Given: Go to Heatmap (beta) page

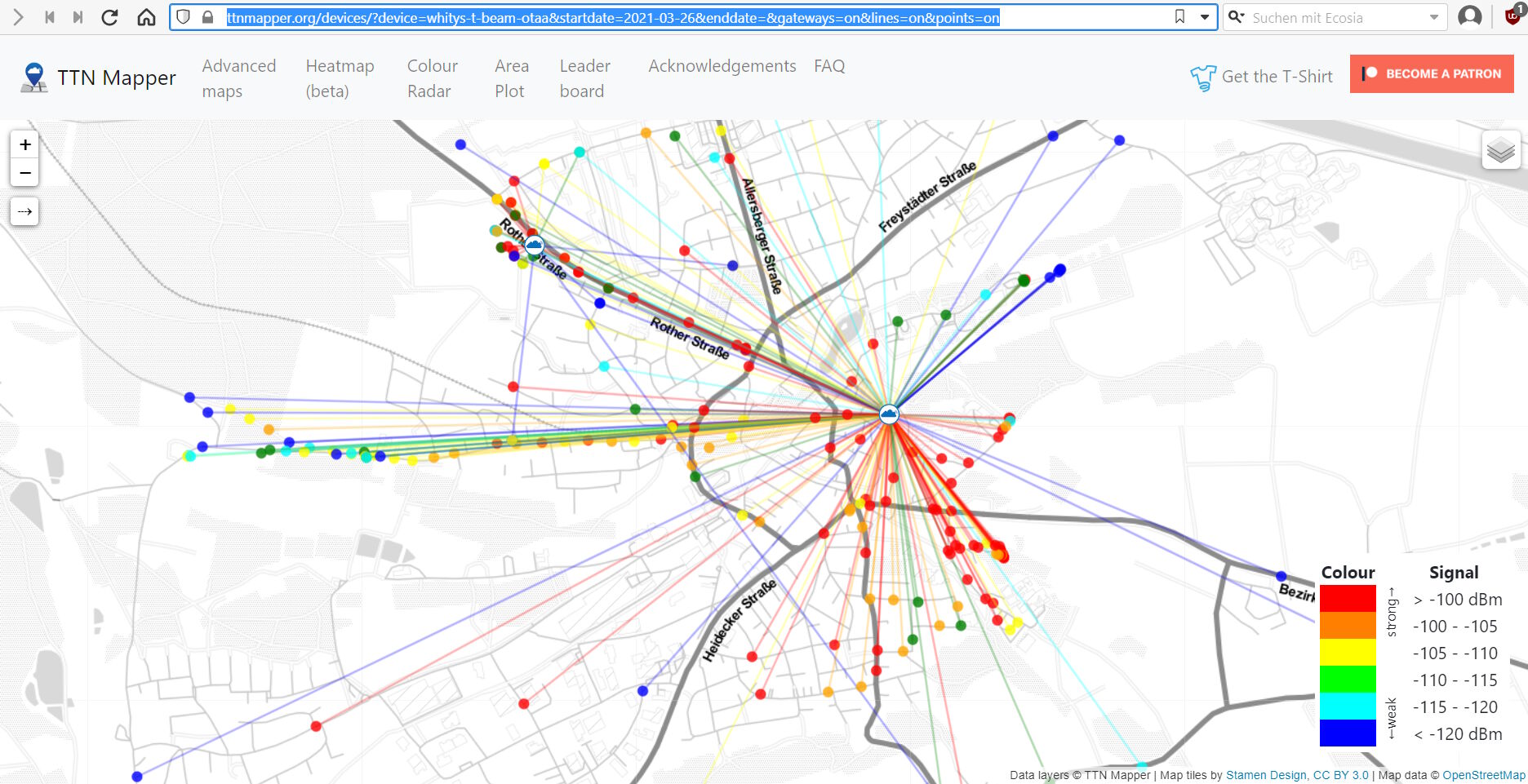Looking at the screenshot, I should (x=340, y=78).
